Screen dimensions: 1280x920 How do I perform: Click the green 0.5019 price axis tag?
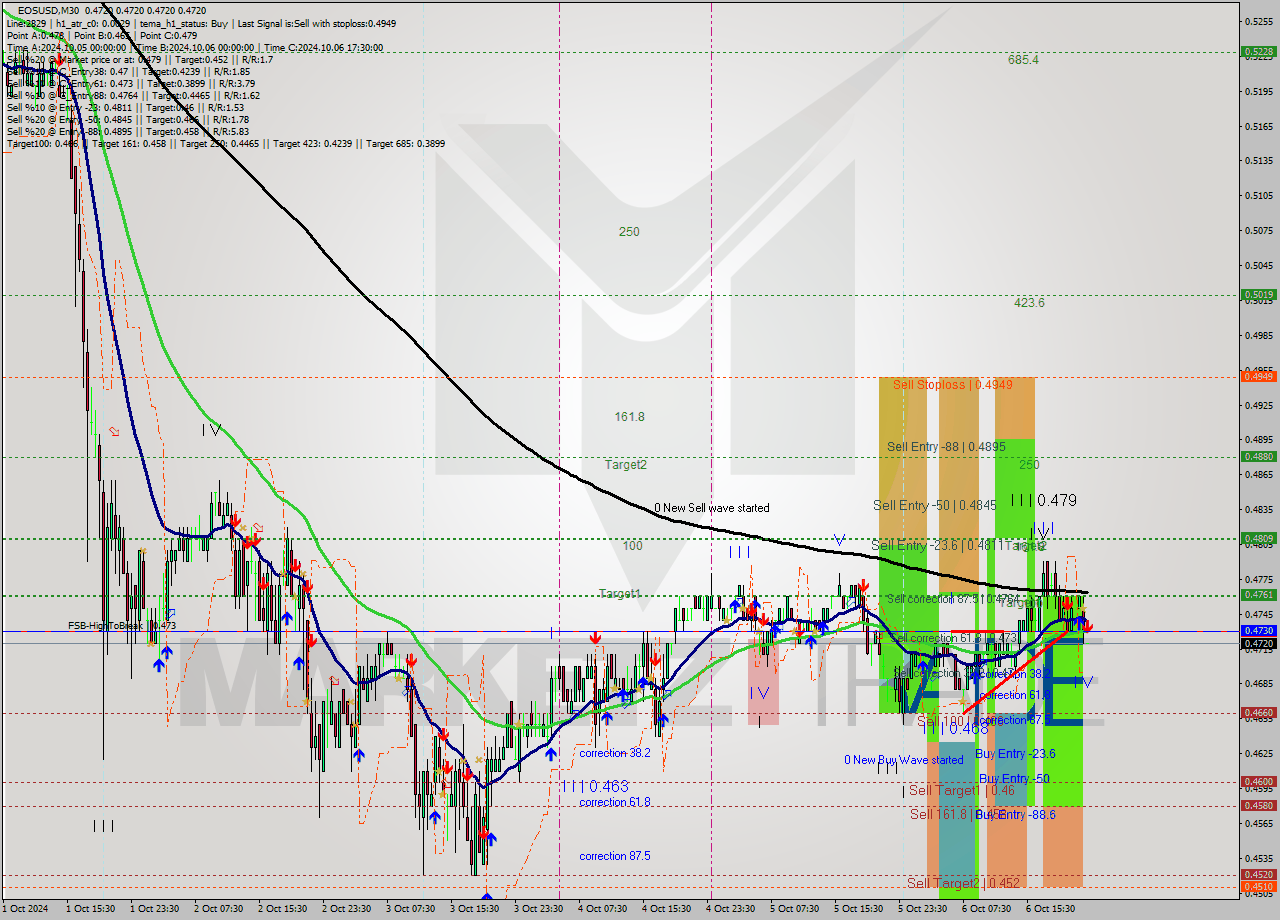tap(1258, 295)
